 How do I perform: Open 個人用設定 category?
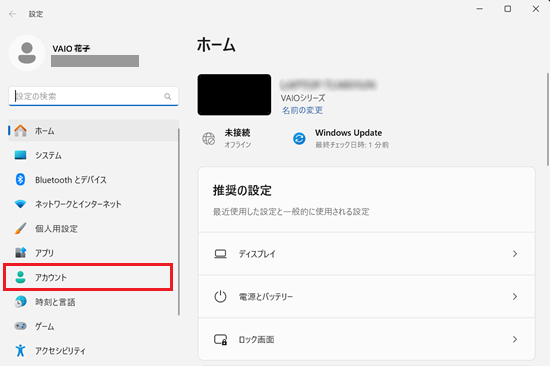[93, 228]
